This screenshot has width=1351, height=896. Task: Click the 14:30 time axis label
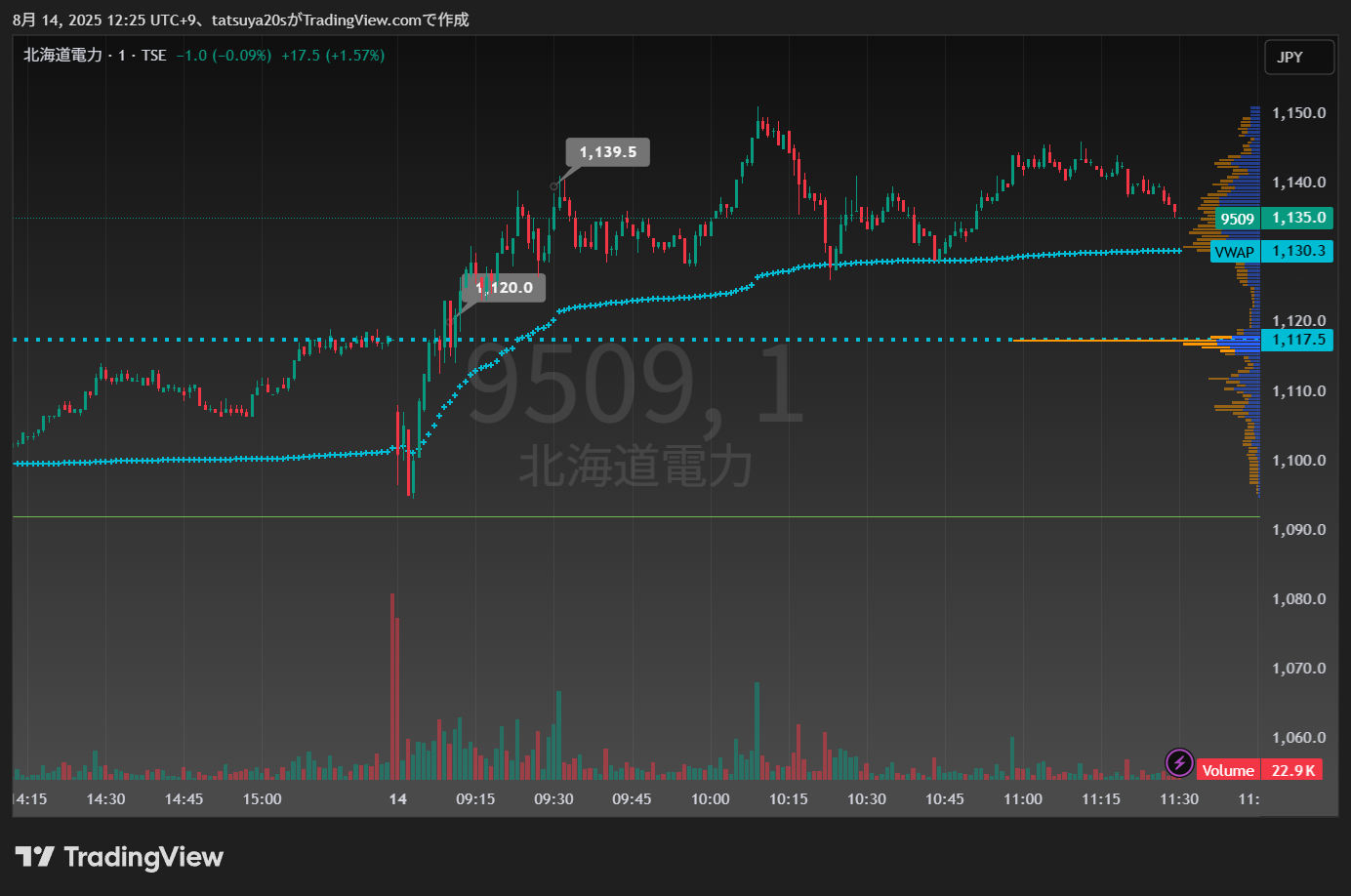pos(105,799)
